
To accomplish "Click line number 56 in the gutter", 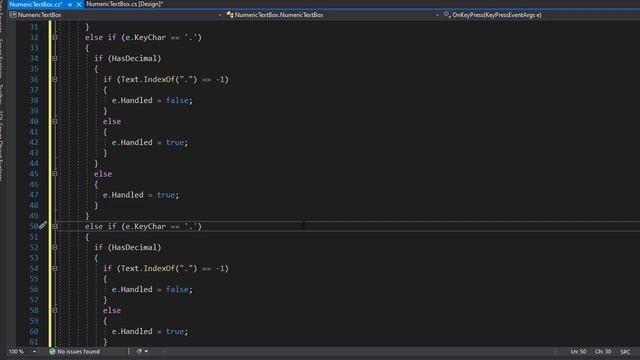I will (x=33, y=289).
